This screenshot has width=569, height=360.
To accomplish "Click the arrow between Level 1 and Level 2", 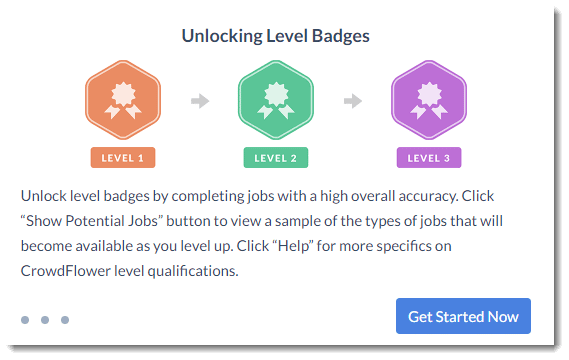I will [x=200, y=101].
